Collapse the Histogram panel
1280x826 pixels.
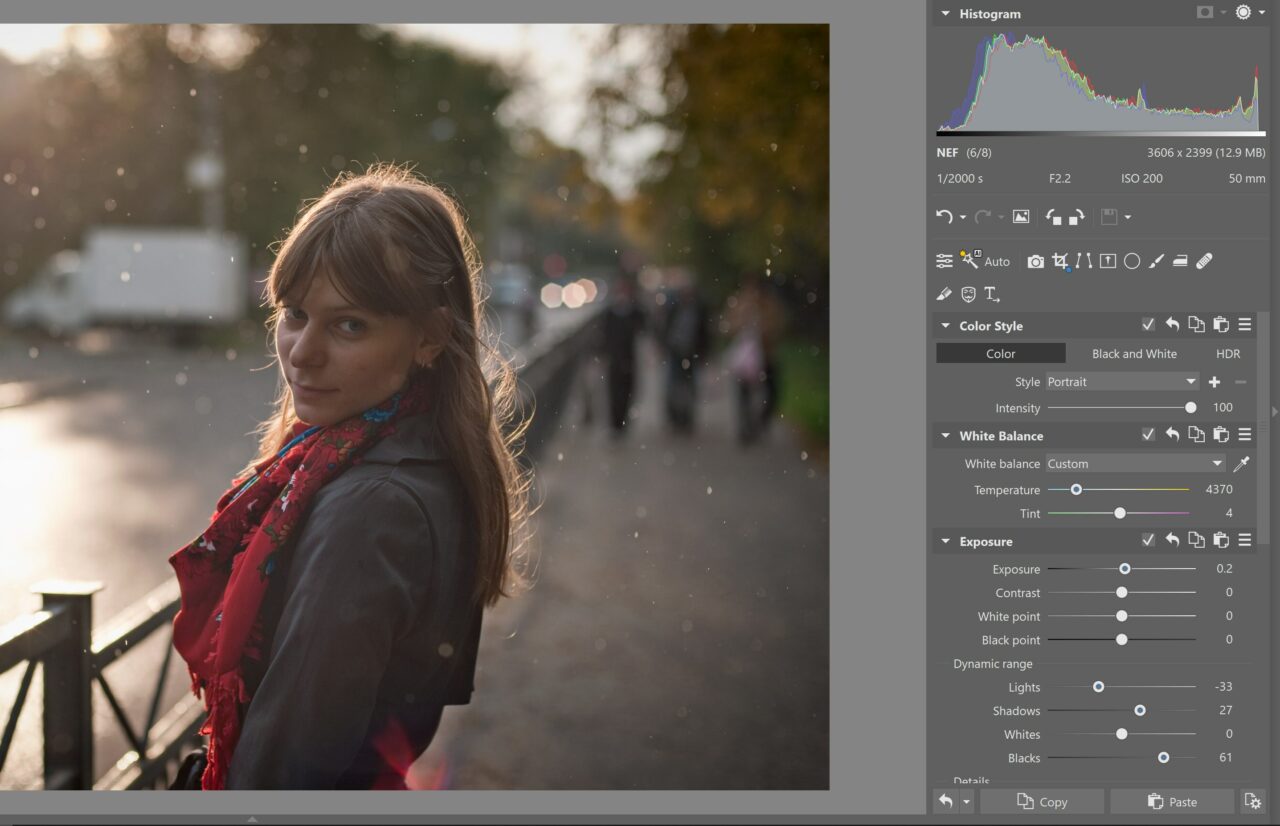(x=944, y=13)
